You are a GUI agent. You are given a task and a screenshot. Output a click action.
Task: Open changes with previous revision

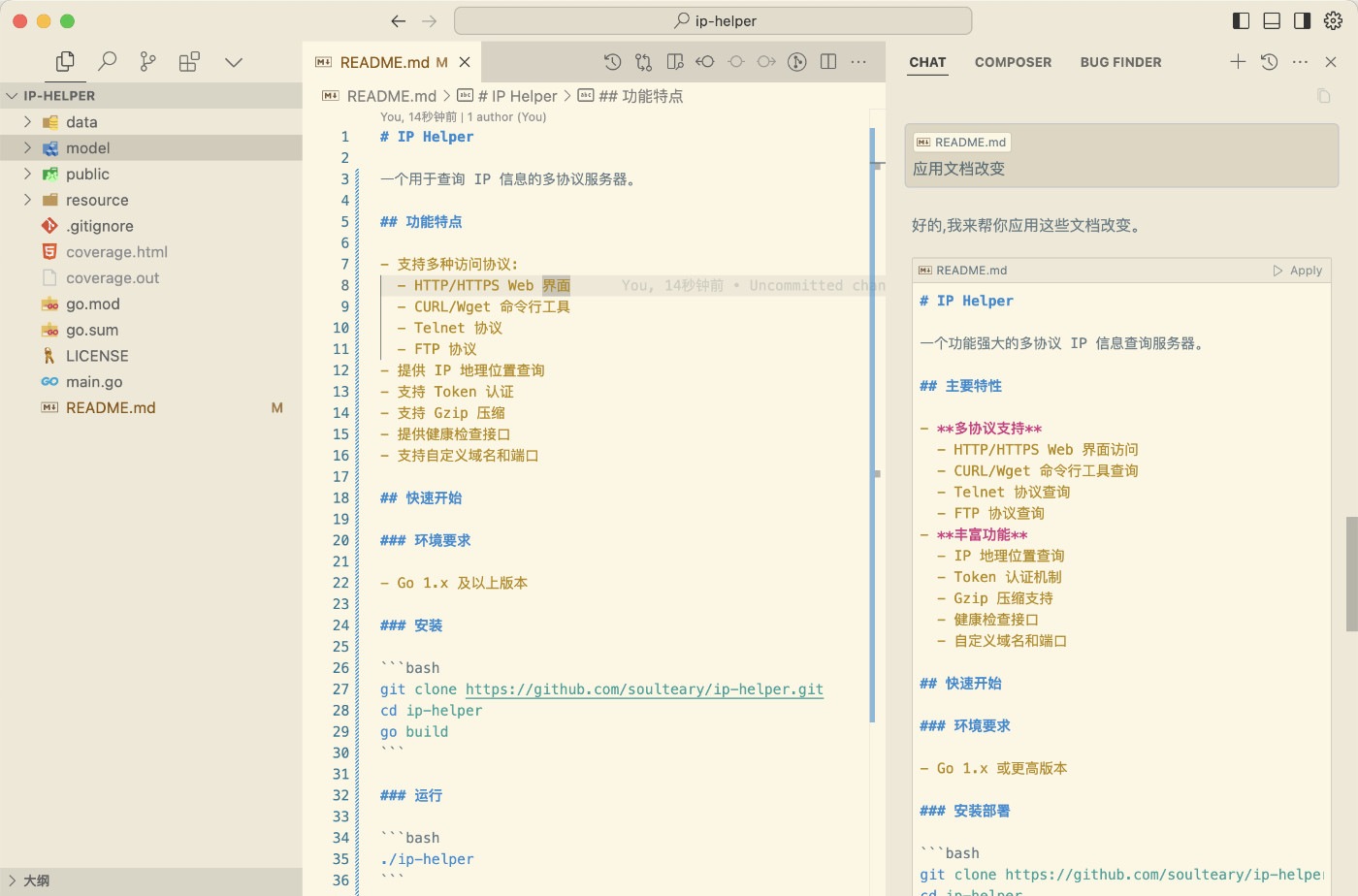[705, 62]
